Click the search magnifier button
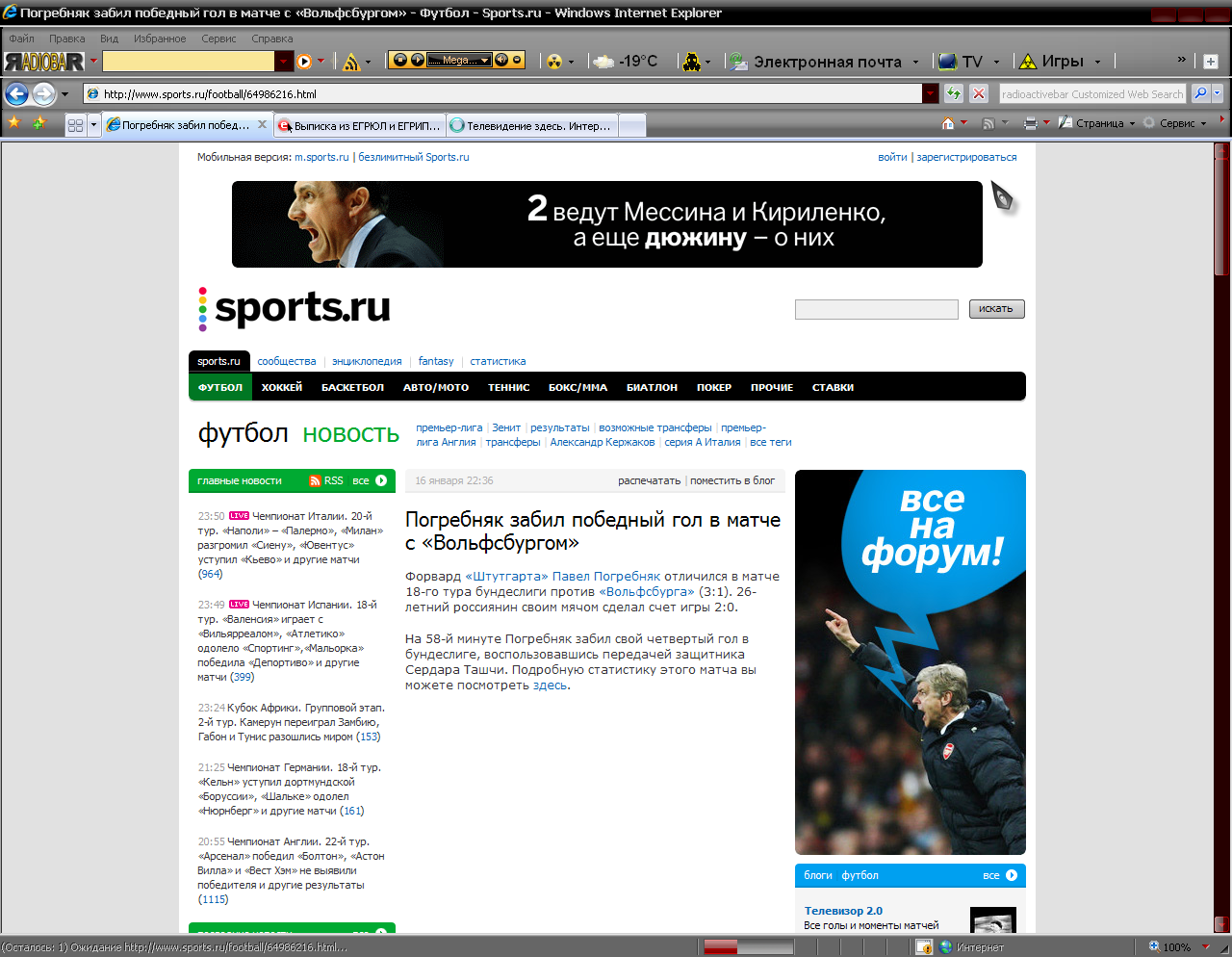The height and width of the screenshot is (957, 1232). point(1200,93)
